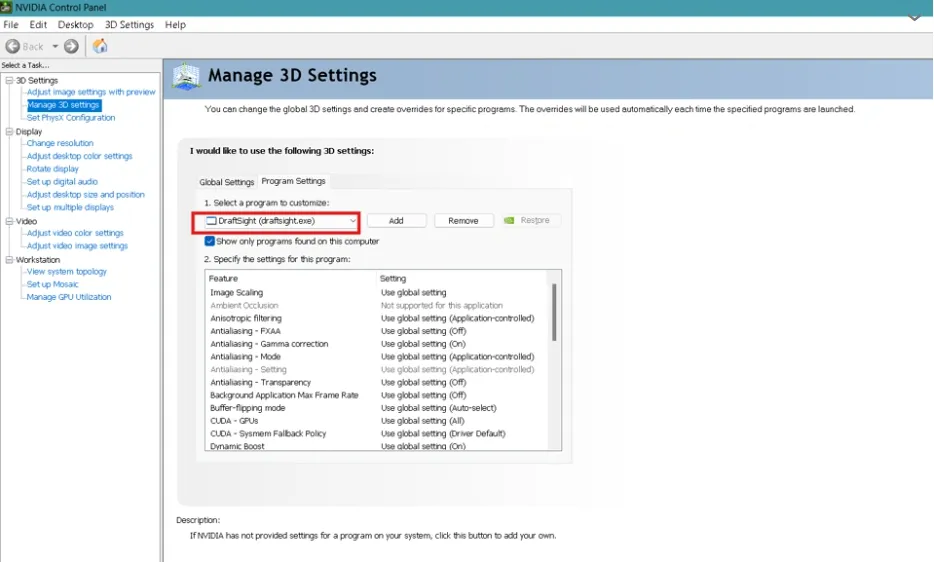
Task: Select the CUDA - GPUs row
Action: pyautogui.click(x=376, y=421)
